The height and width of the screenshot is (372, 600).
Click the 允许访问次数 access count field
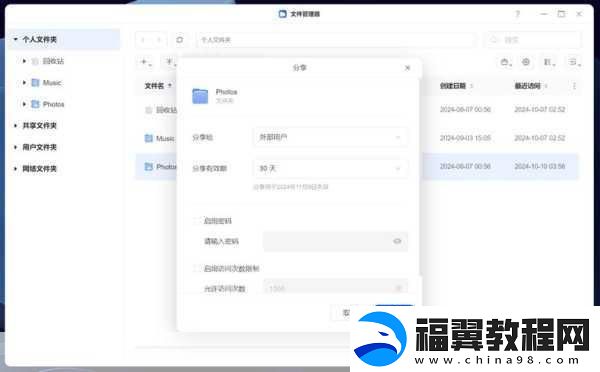[336, 287]
